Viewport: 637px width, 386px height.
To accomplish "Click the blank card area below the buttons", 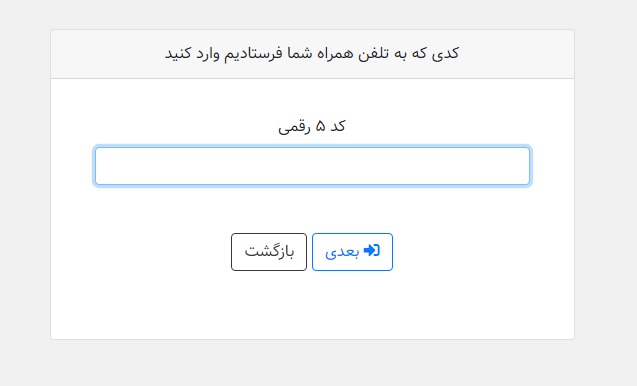I will [x=312, y=306].
